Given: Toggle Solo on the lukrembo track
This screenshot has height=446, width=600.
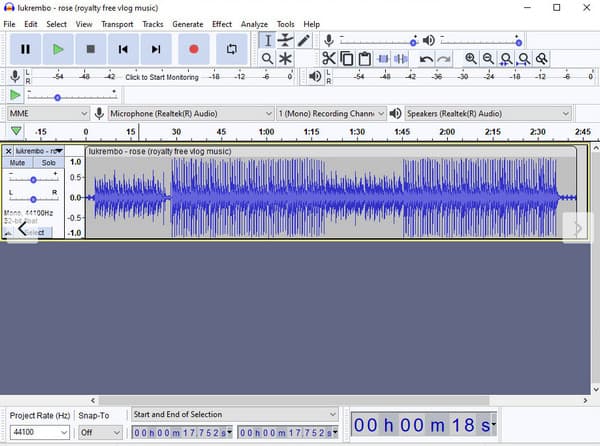Looking at the screenshot, I should click(49, 163).
